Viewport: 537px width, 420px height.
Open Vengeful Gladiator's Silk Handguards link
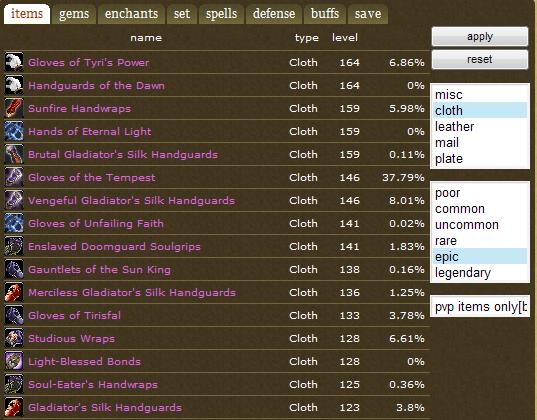point(132,200)
